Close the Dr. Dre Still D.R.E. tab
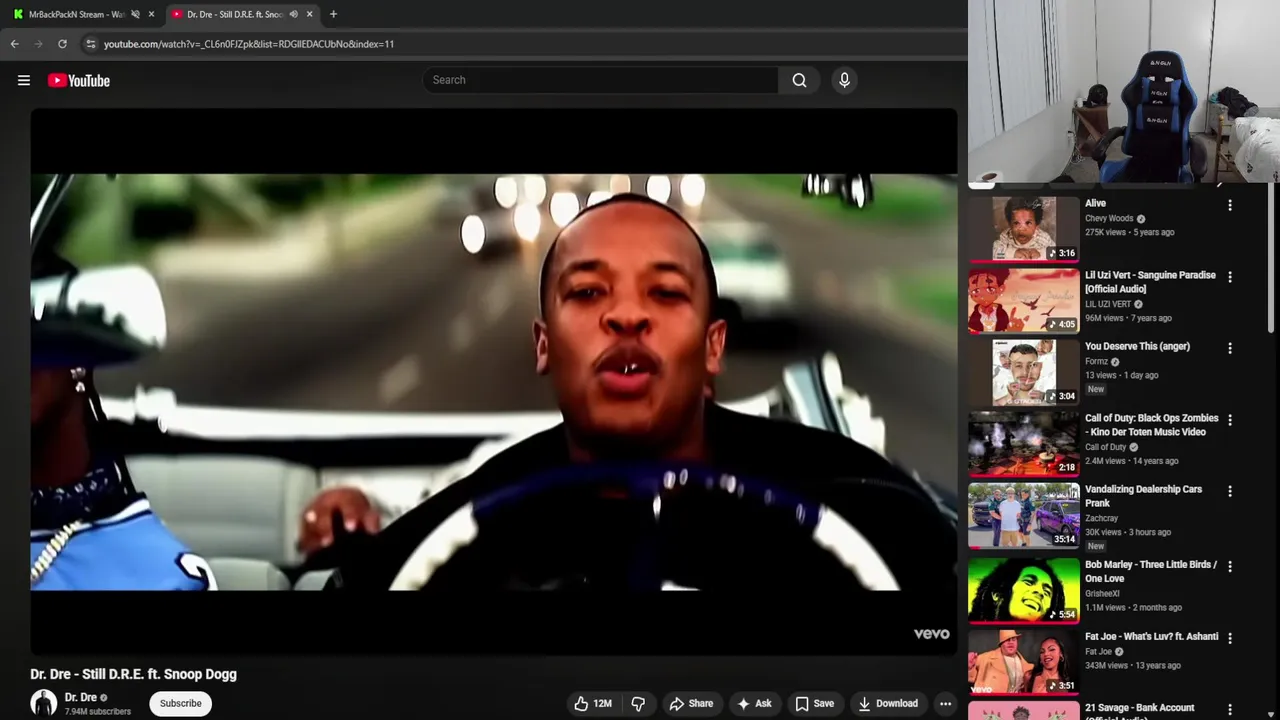This screenshot has width=1280, height=720. [309, 14]
